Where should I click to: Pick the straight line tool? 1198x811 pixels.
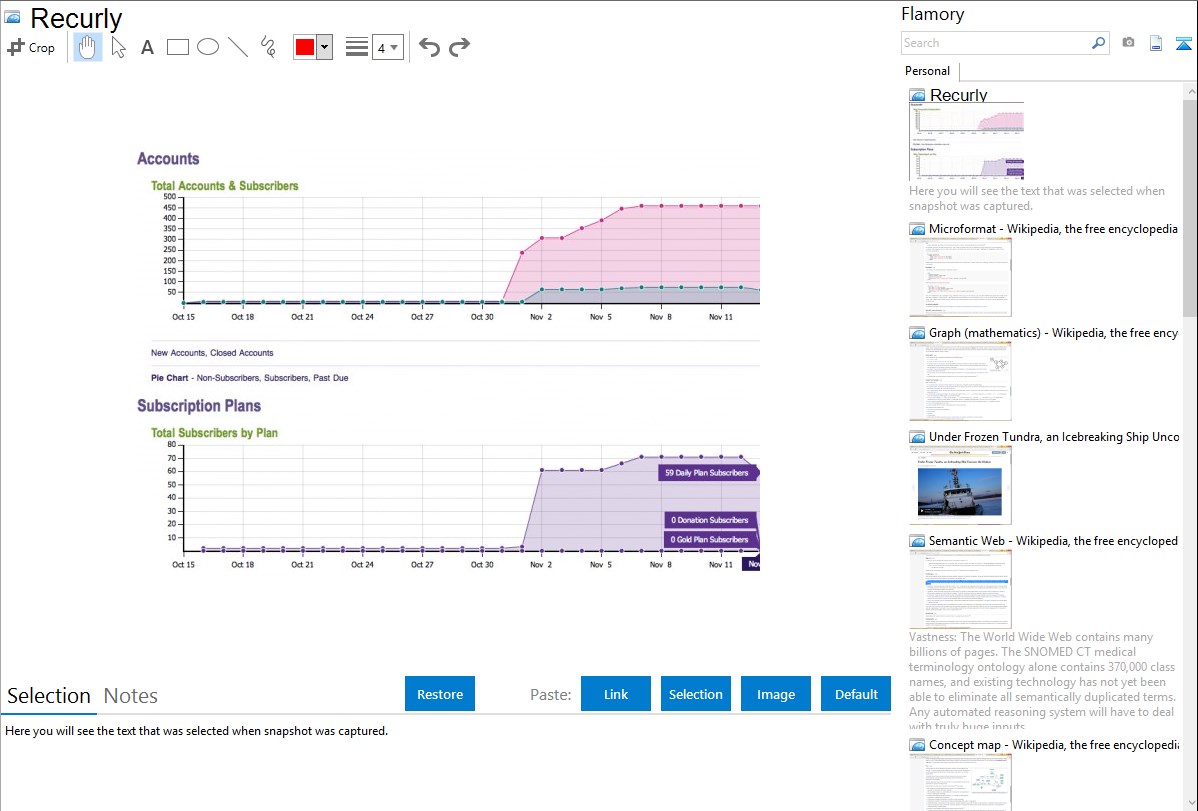pos(238,47)
